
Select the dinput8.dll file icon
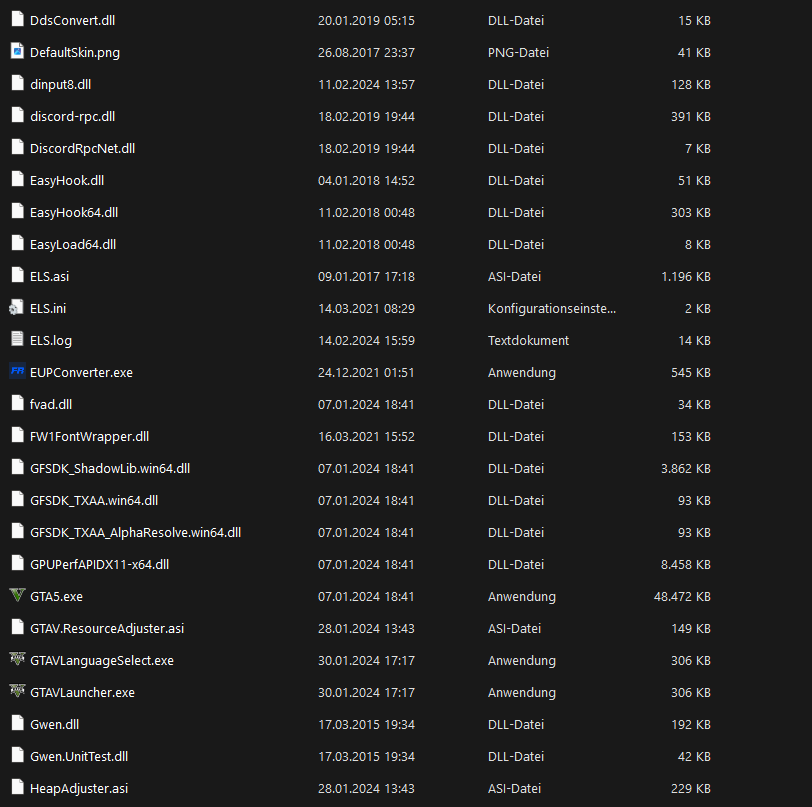point(17,84)
